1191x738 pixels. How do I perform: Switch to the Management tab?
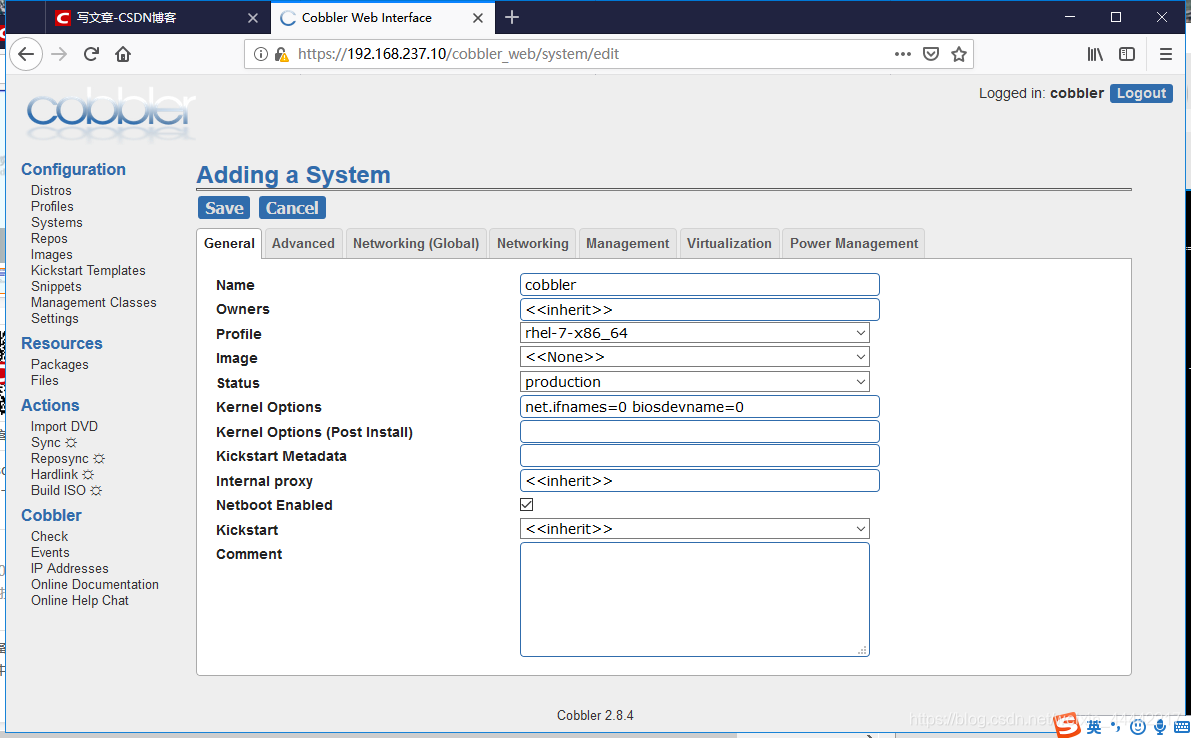click(x=627, y=243)
